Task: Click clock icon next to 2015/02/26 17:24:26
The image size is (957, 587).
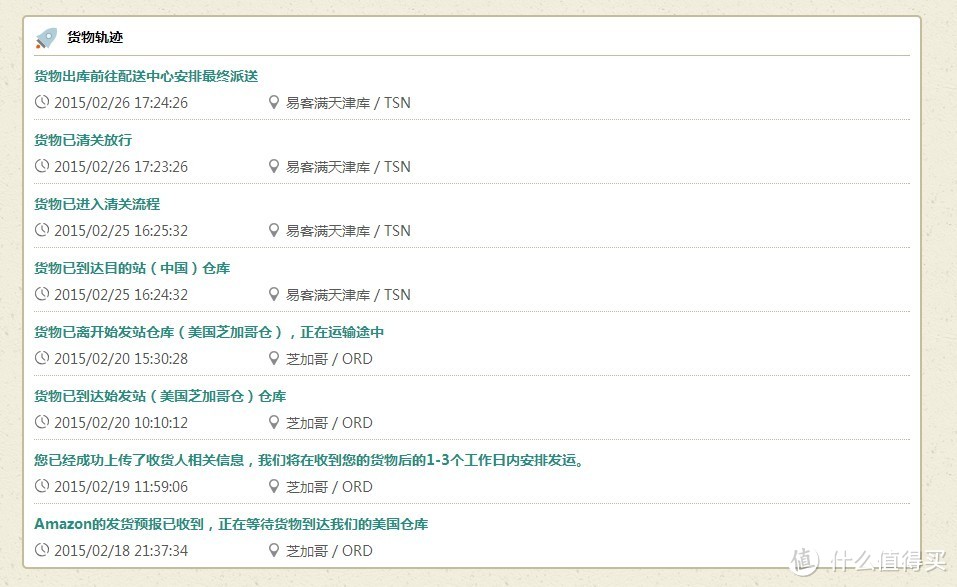Action: coord(42,102)
